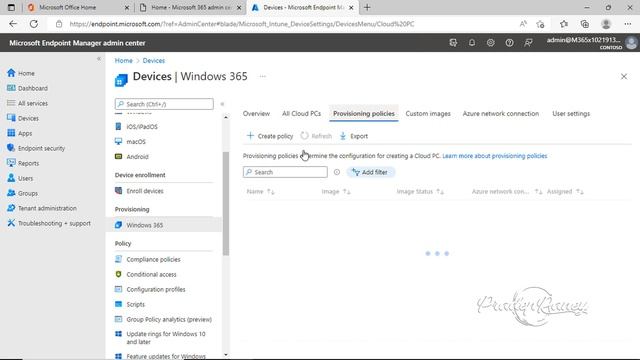This screenshot has height=360, width=640.
Task: Click Create policy button
Action: click(x=270, y=136)
